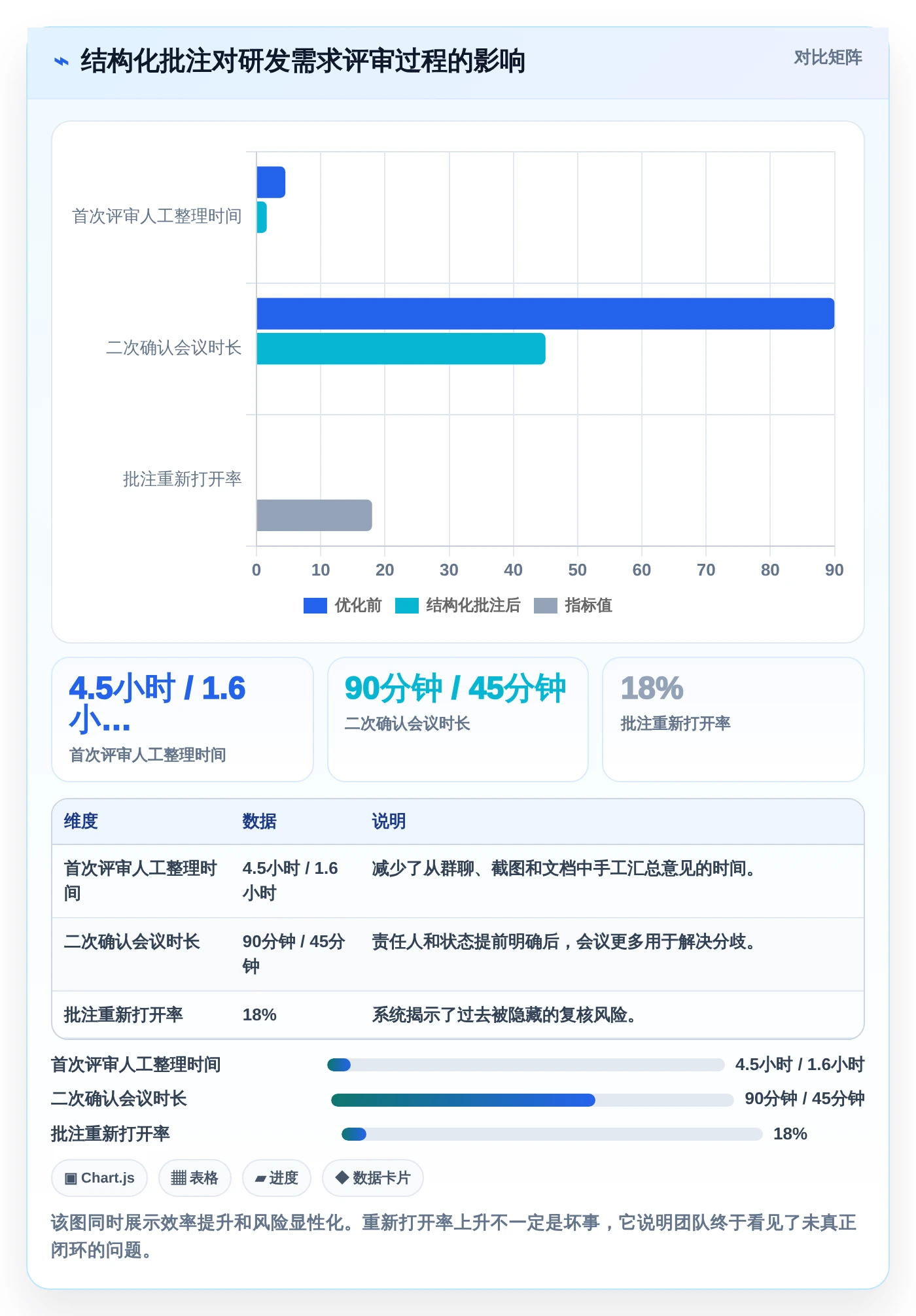Click the 90分钟 / 45分钟 progress value
Image resolution: width=916 pixels, height=1316 pixels.
pos(805,1099)
